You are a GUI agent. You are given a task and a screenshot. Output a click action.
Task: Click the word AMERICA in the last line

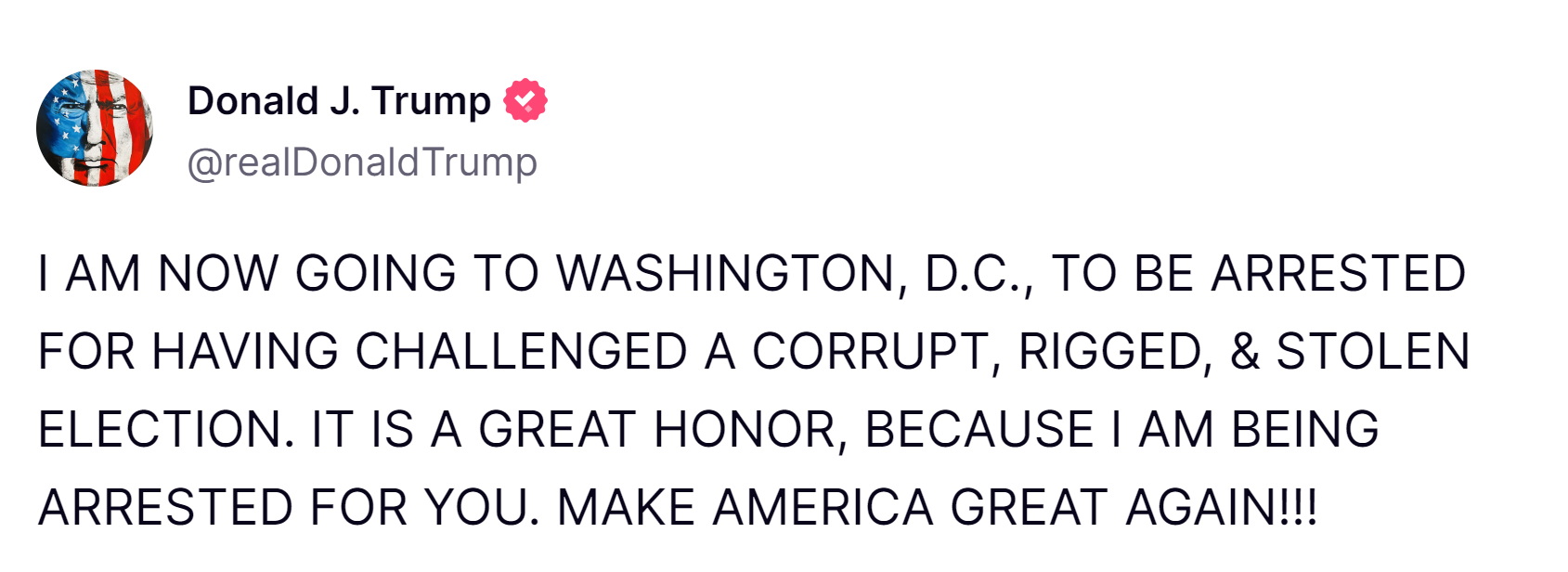(x=823, y=508)
